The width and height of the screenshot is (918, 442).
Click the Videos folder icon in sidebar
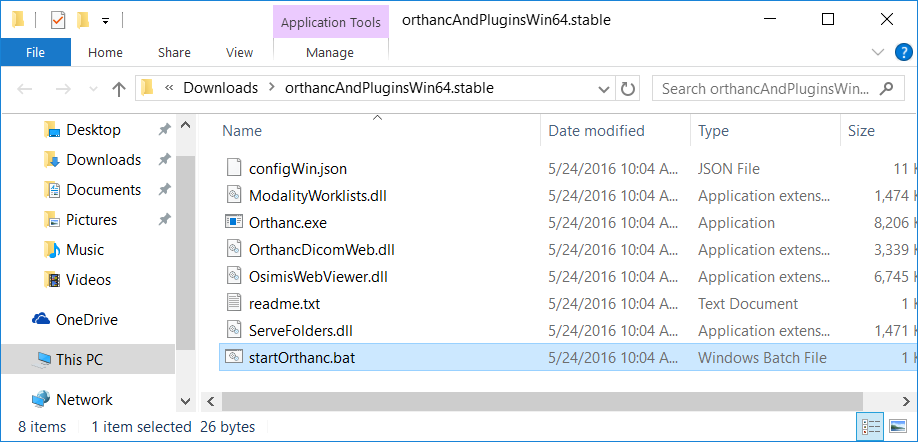point(52,279)
